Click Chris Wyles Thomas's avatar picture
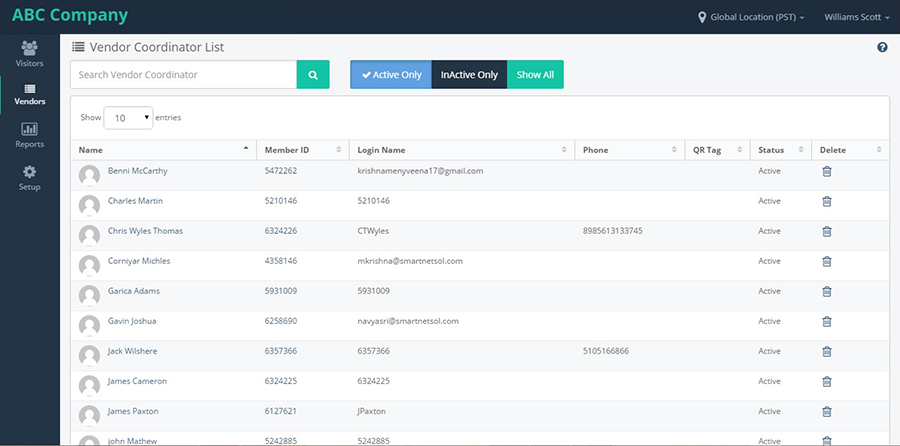The width and height of the screenshot is (900, 446). 89,235
